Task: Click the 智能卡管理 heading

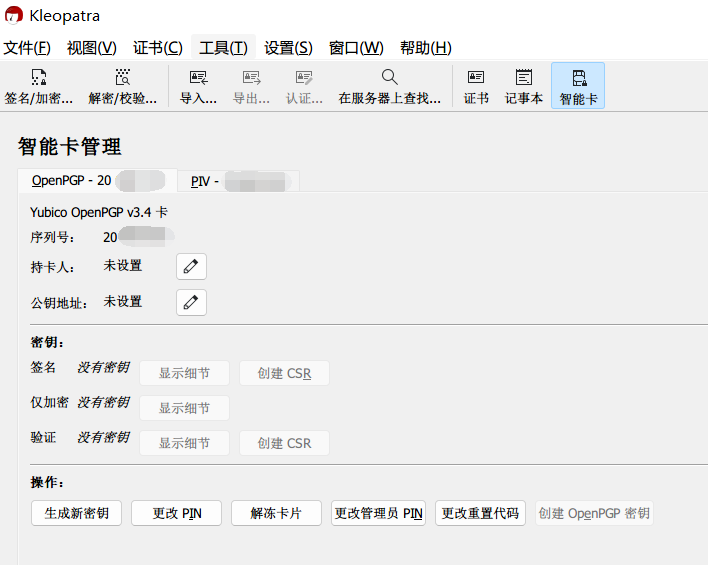Action: pyautogui.click(x=70, y=146)
